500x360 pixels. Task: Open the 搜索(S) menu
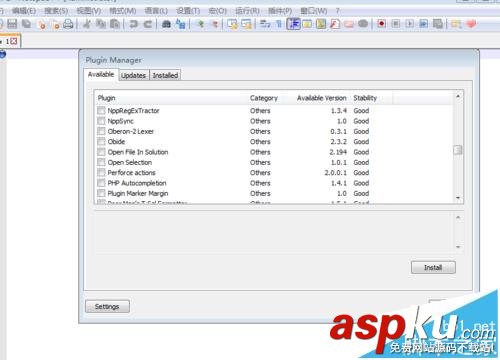56,11
